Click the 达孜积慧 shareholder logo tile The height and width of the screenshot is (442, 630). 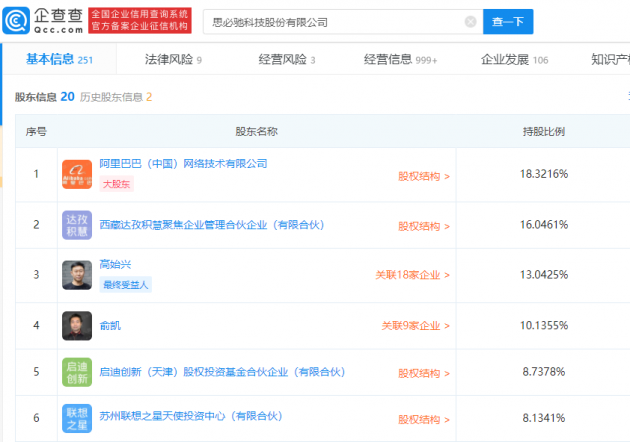point(77,225)
